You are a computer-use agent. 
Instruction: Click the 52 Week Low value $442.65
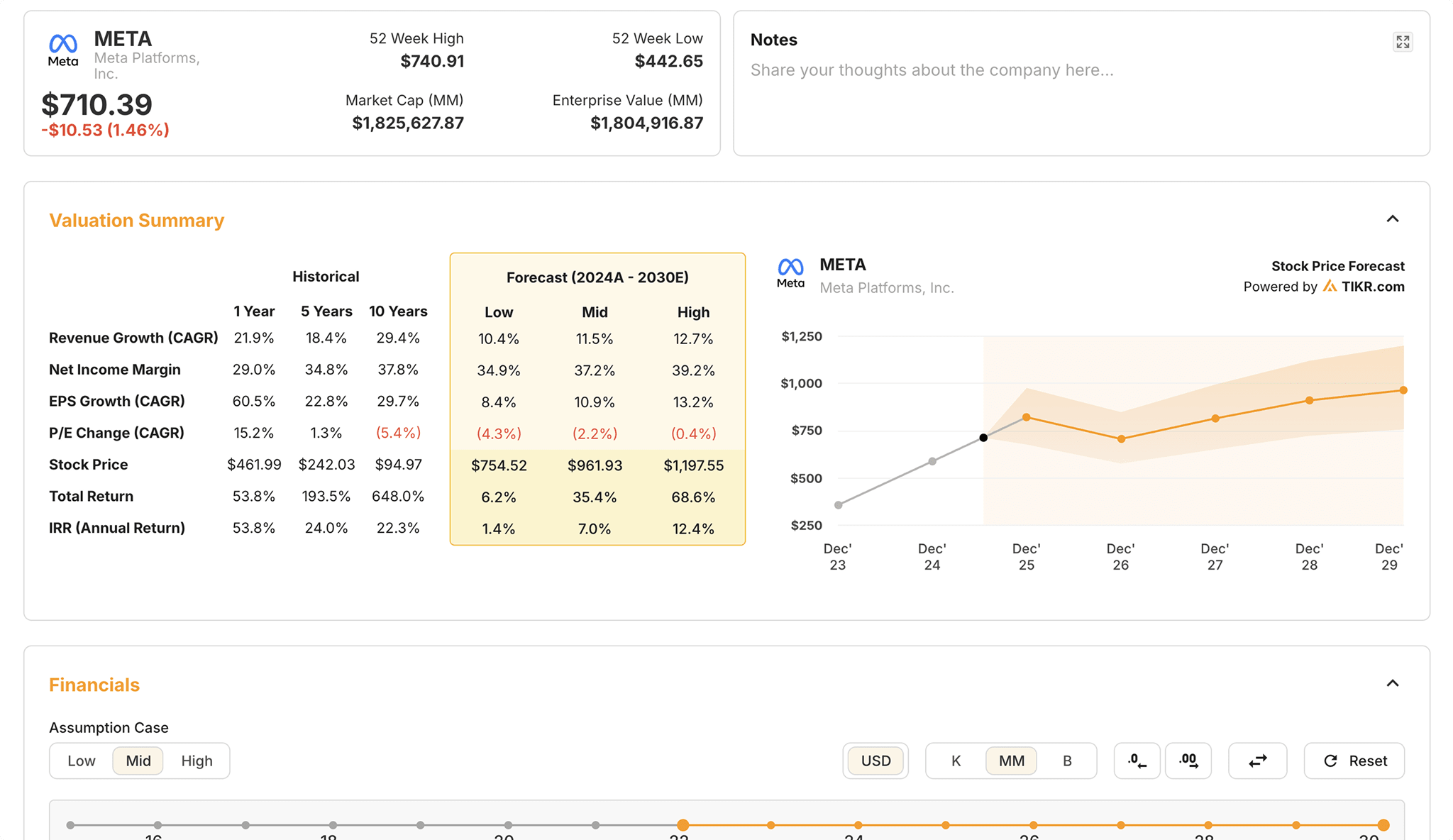[x=668, y=61]
